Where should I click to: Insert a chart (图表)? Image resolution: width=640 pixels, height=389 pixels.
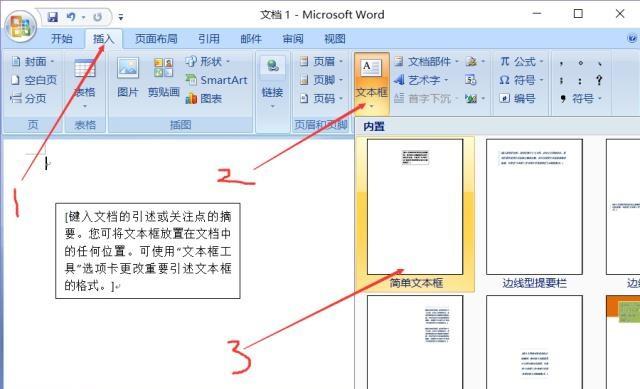point(204,98)
